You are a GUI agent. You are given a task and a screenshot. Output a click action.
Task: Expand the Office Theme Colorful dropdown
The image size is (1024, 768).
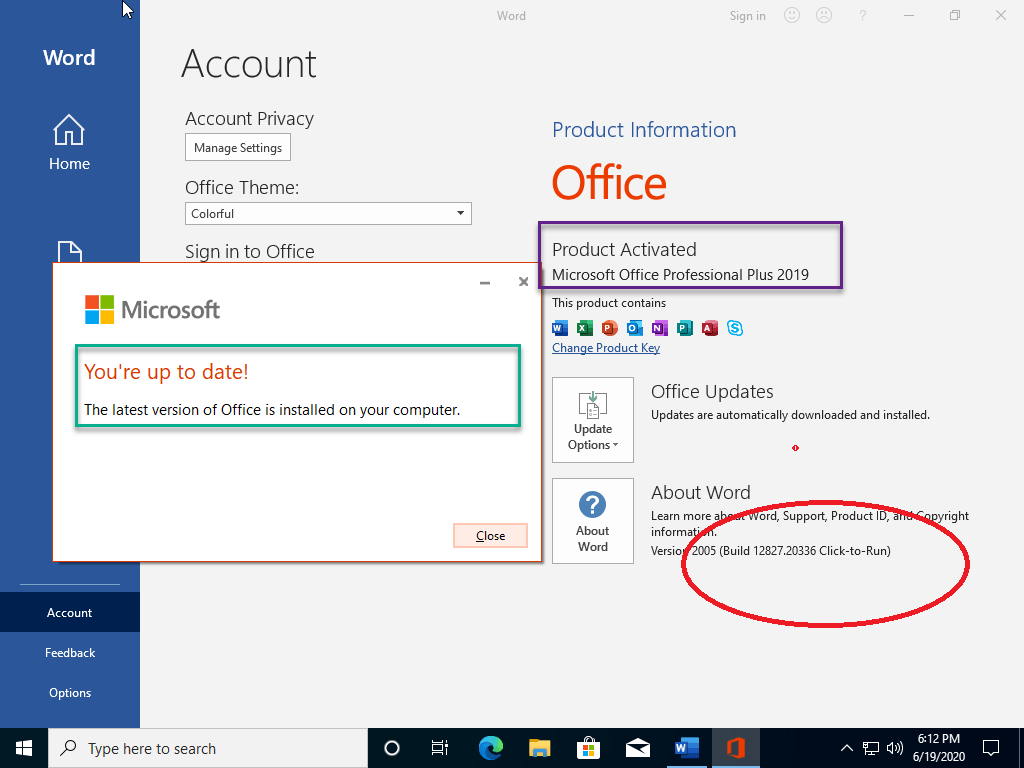[x=328, y=214]
